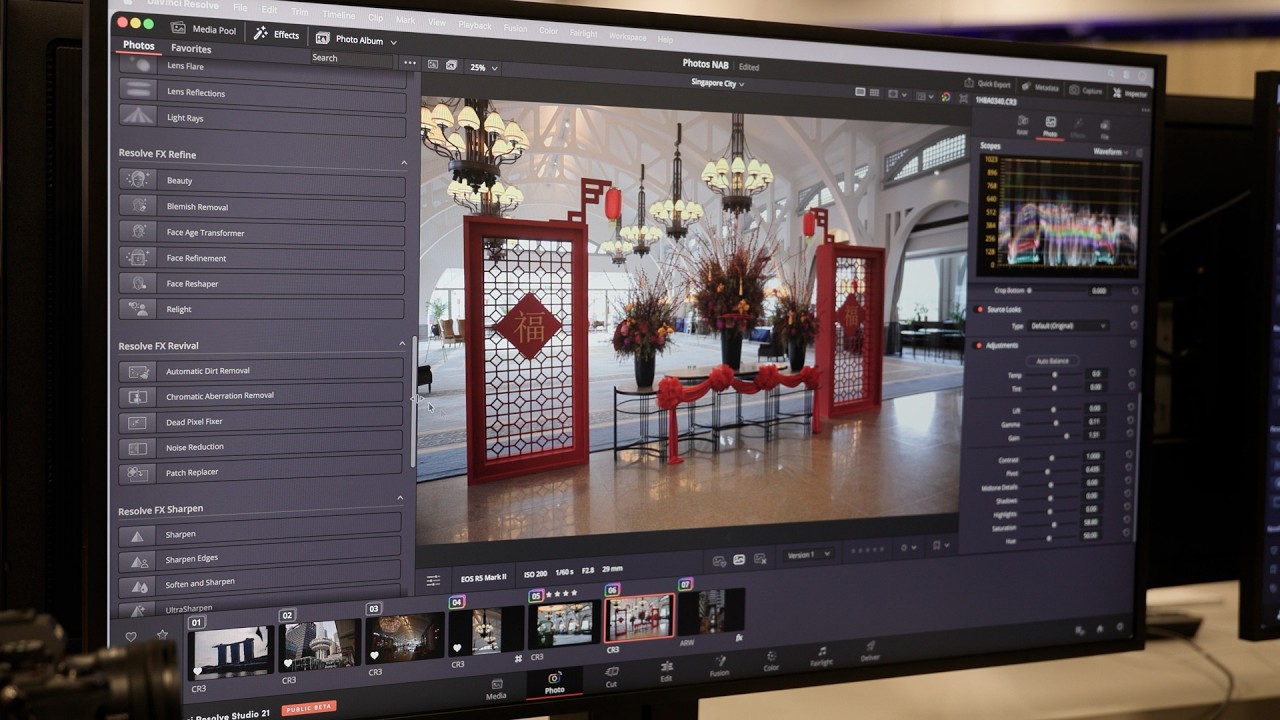Image resolution: width=1280 pixels, height=720 pixels.
Task: Toggle favorite heart on thumbnail 01
Action: [x=198, y=671]
